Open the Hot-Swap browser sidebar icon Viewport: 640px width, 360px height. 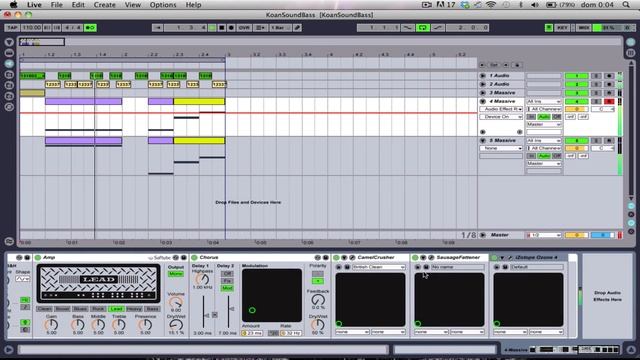(x=9, y=107)
